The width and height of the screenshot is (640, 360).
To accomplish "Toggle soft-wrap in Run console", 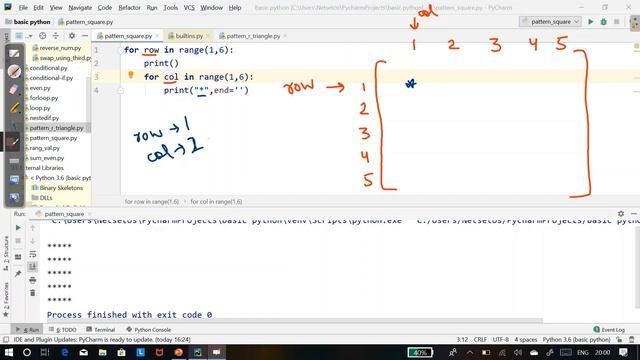I will (33, 254).
